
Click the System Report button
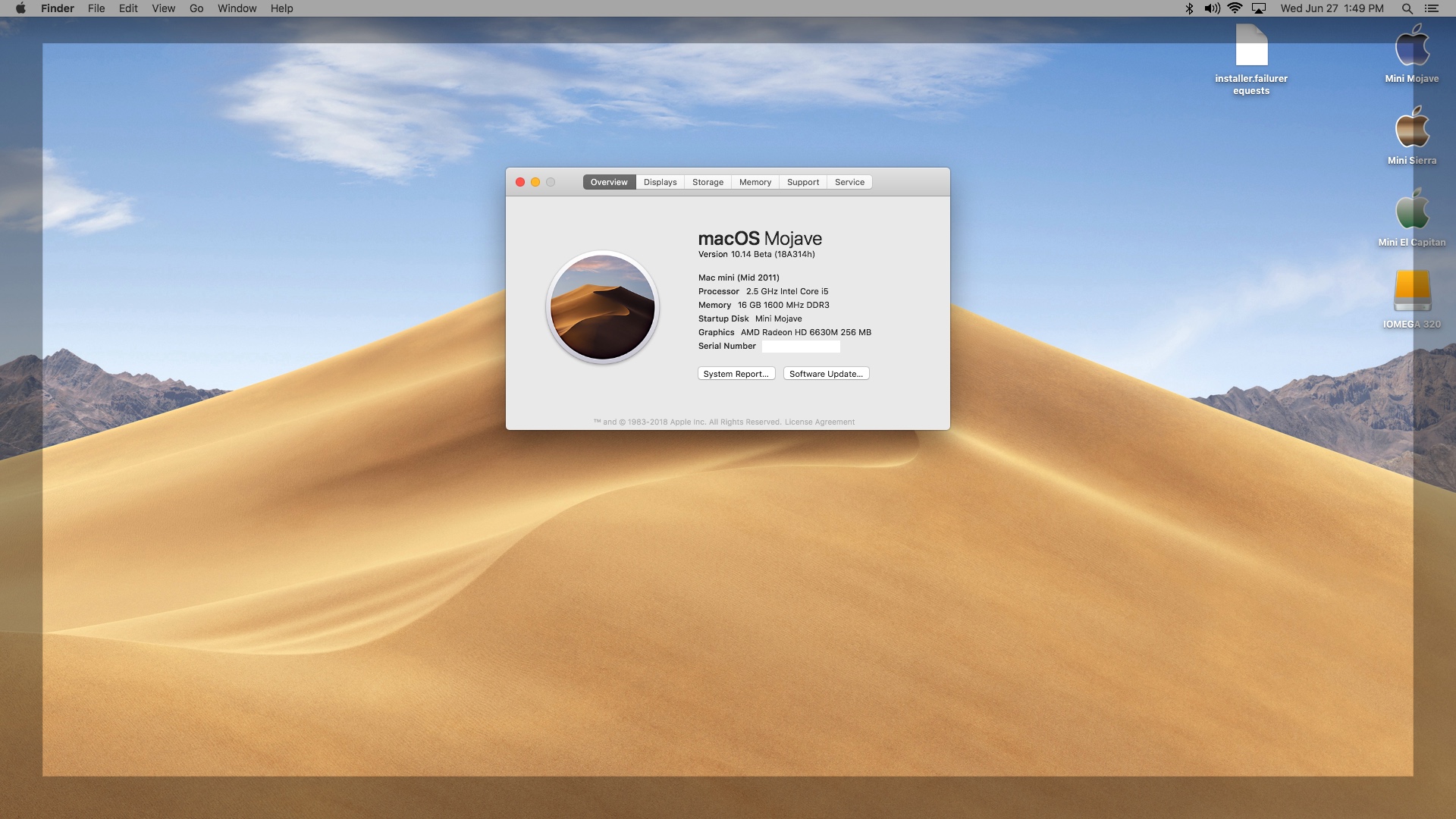(736, 373)
